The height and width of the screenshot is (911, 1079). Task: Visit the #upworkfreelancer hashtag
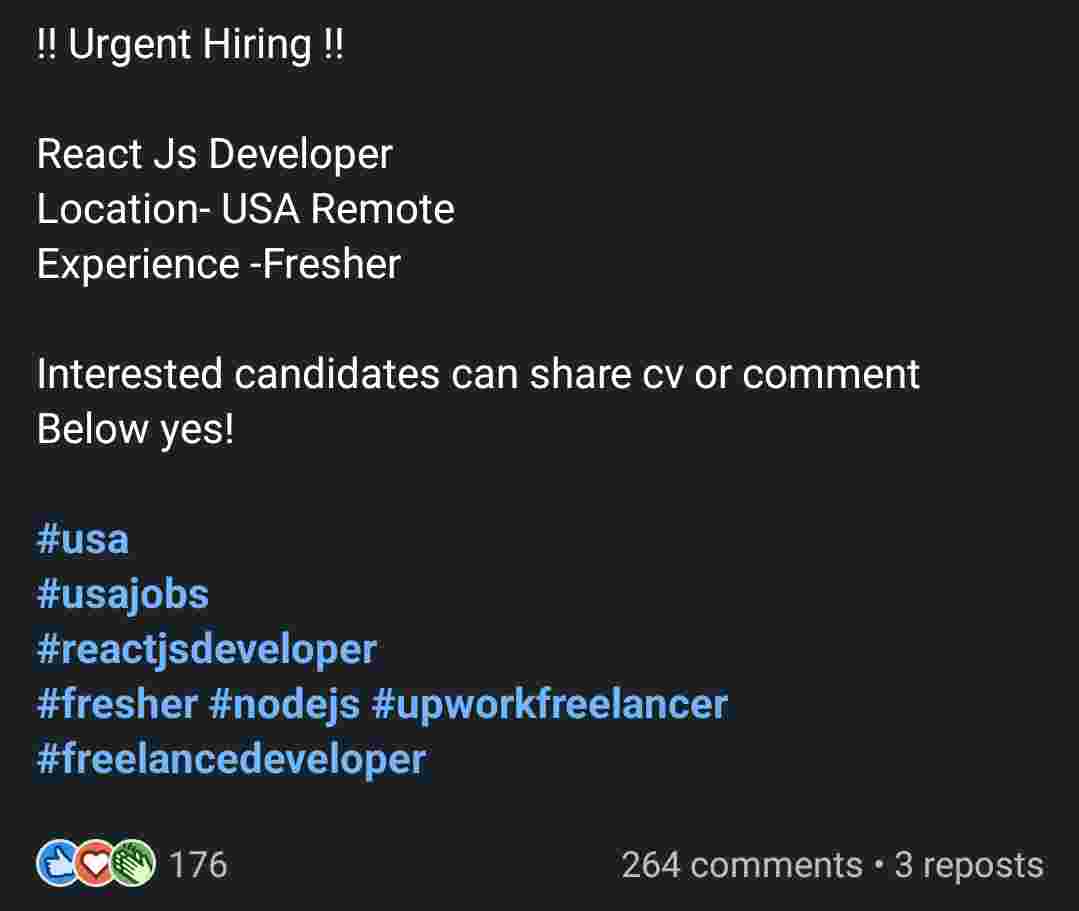(549, 704)
